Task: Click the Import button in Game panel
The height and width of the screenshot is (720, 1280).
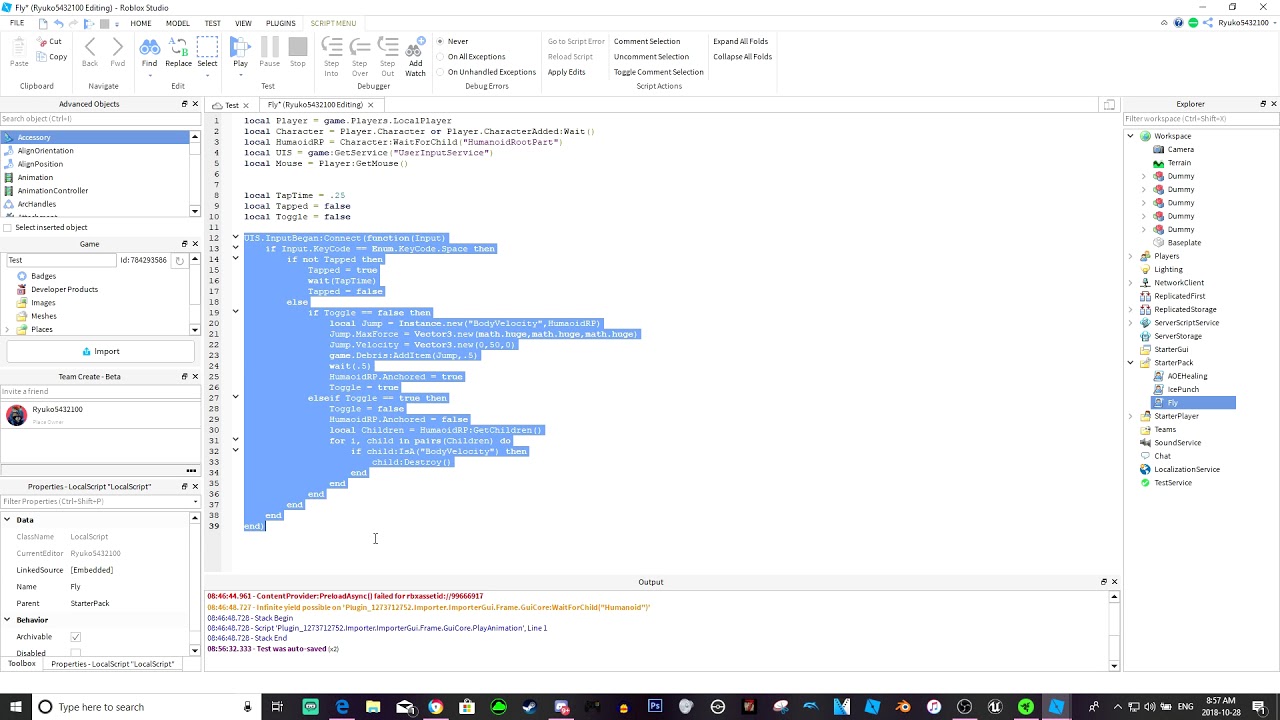Action: [100, 352]
